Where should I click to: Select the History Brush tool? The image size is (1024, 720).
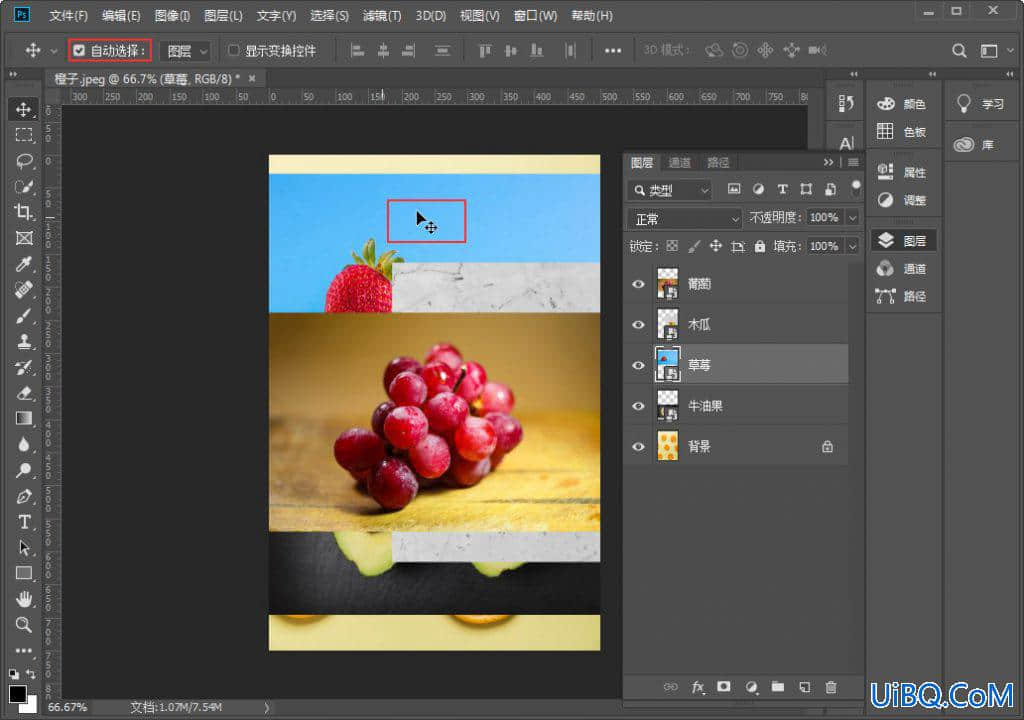point(24,367)
